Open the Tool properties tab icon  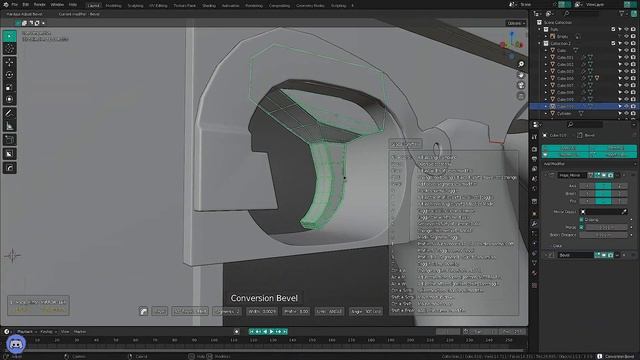tap(534, 137)
